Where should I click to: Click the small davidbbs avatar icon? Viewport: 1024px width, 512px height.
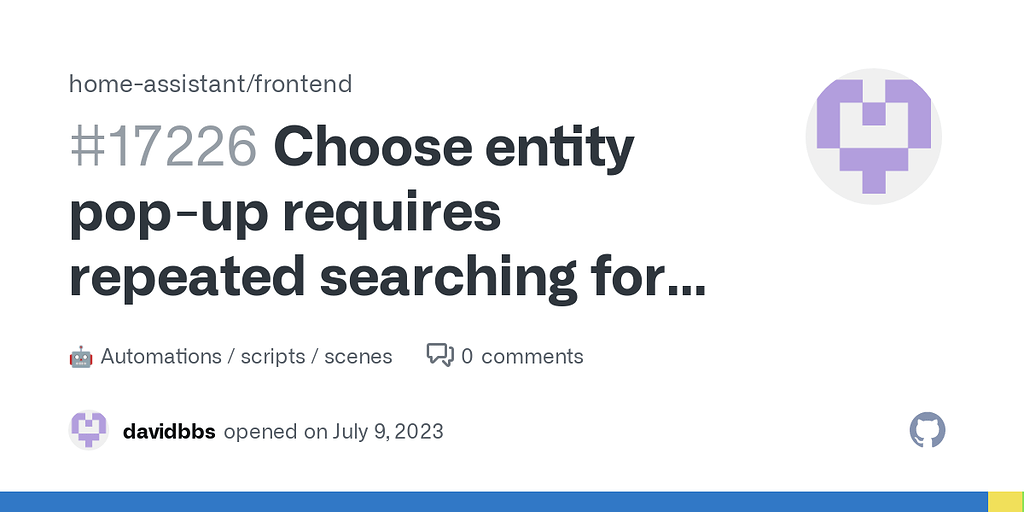coord(89,431)
